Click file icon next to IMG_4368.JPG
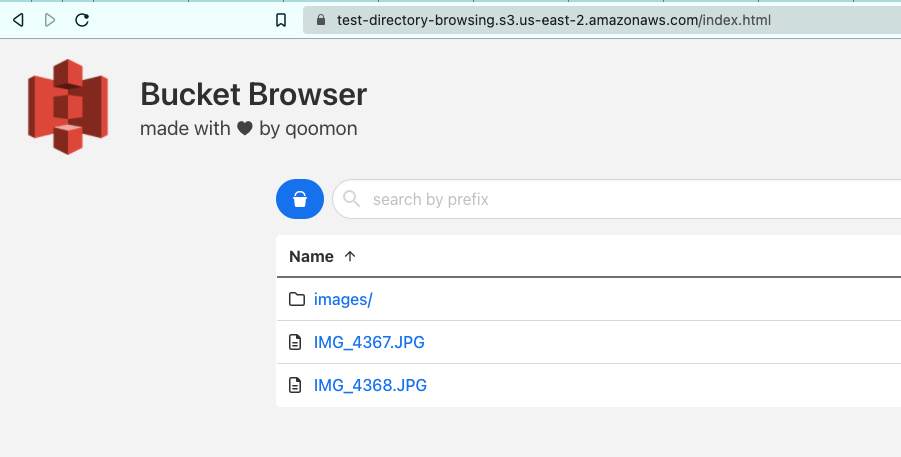Viewport: 901px width, 457px height. [x=295, y=385]
